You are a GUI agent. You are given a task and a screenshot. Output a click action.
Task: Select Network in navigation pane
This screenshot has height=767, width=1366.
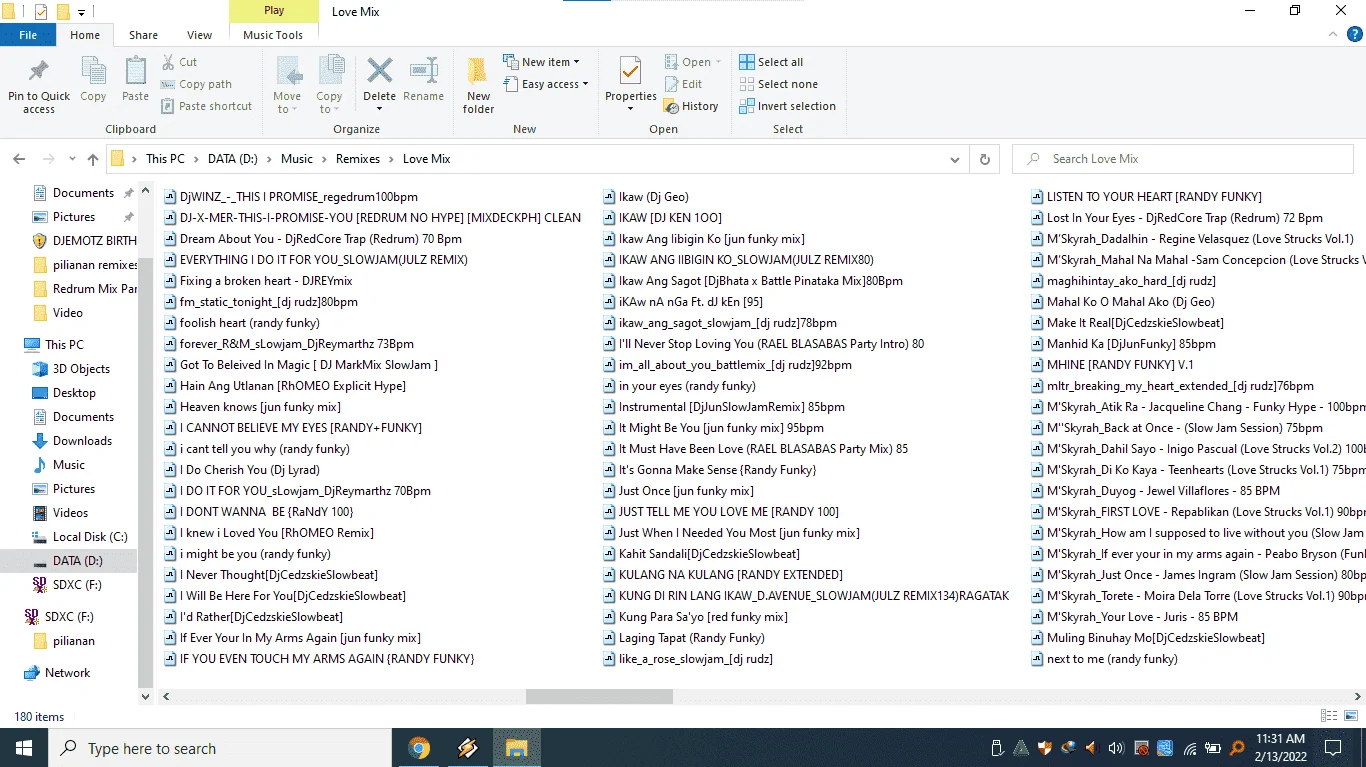[x=67, y=673]
